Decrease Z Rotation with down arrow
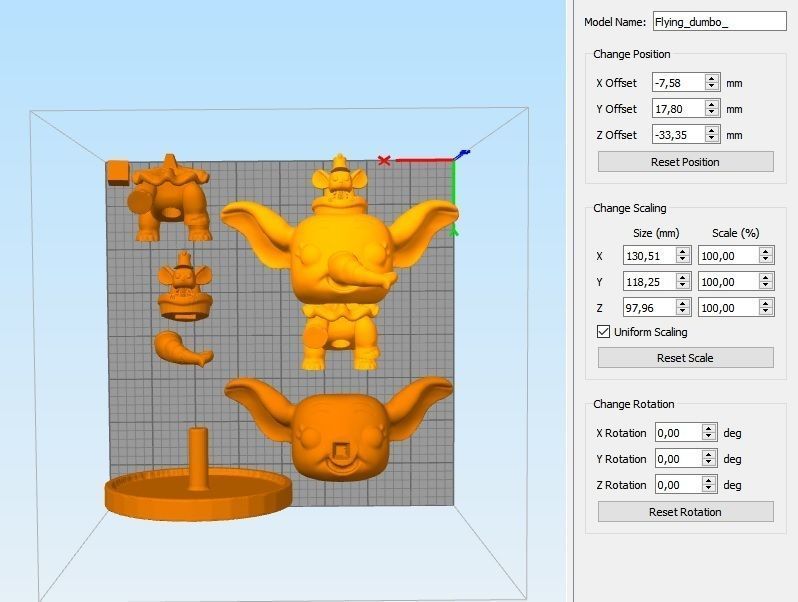798x602 pixels. point(709,489)
